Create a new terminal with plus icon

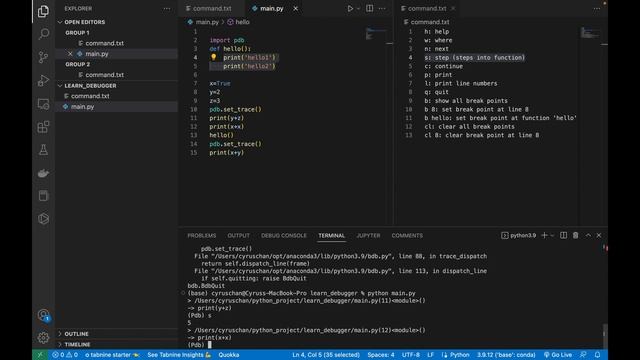[x=544, y=235]
